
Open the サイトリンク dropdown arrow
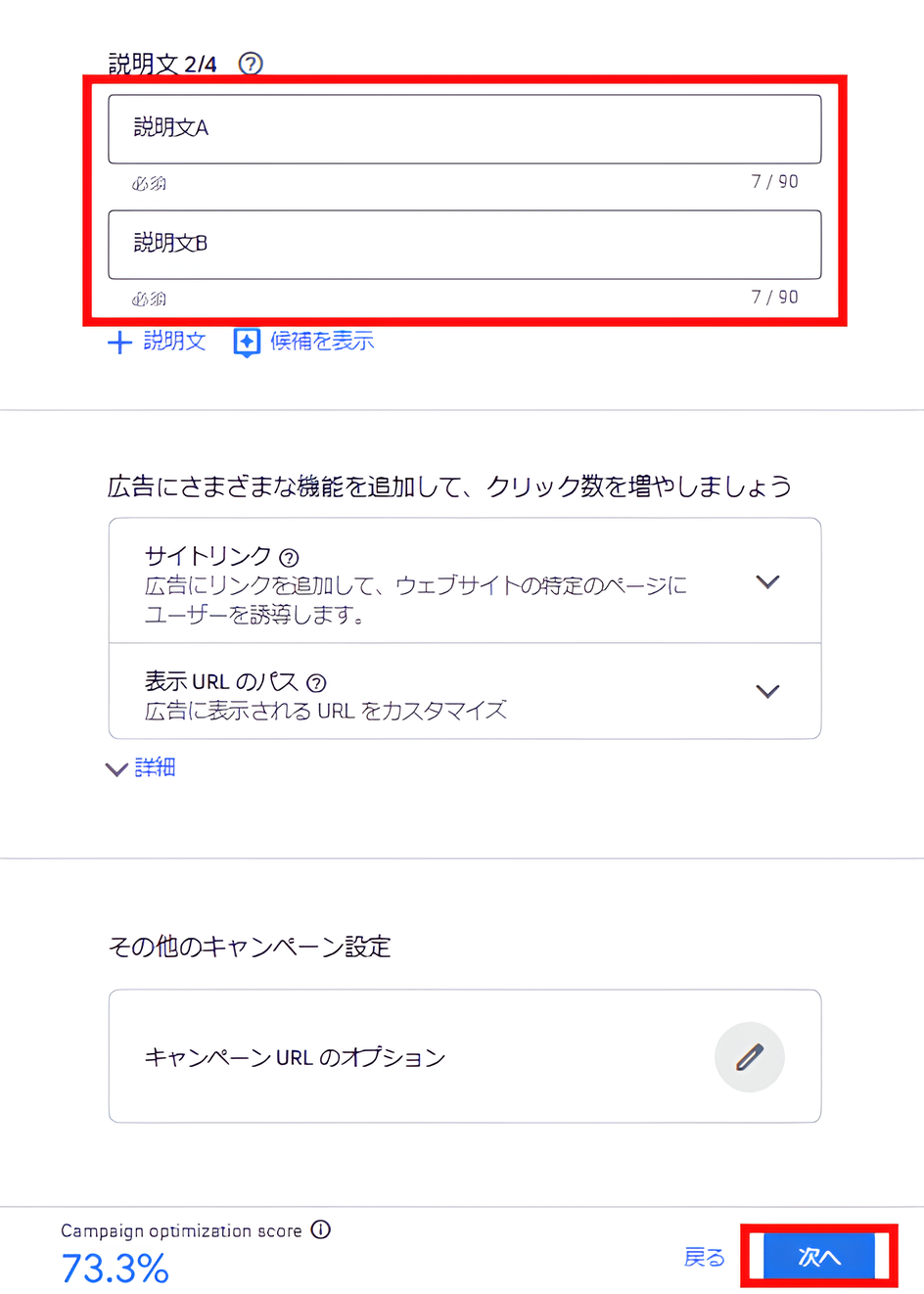tap(767, 580)
